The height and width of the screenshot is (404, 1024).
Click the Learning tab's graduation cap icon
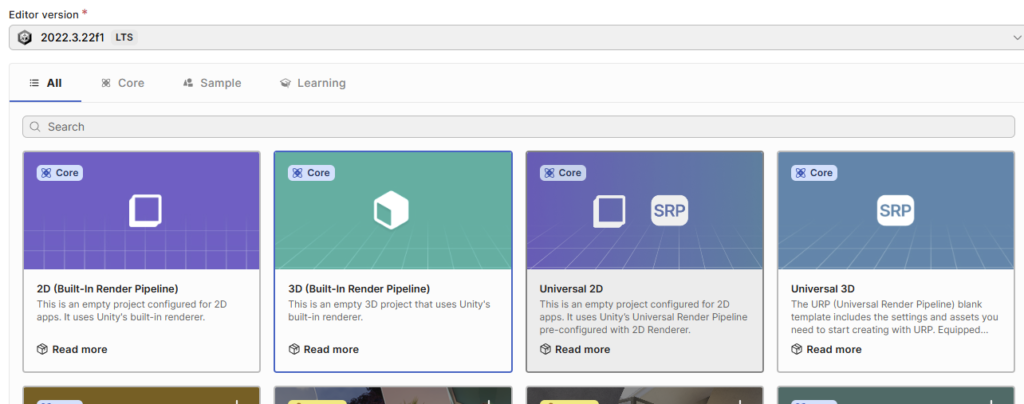click(285, 83)
